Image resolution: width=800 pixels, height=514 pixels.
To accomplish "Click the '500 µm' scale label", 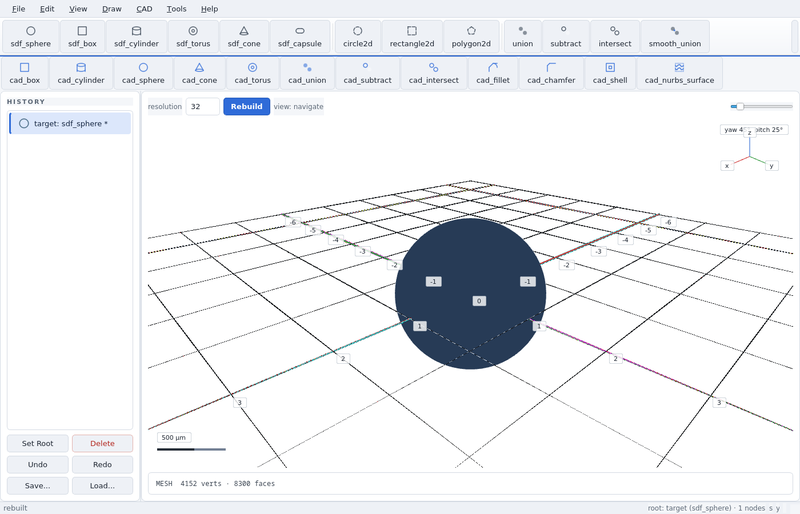I will (x=173, y=437).
